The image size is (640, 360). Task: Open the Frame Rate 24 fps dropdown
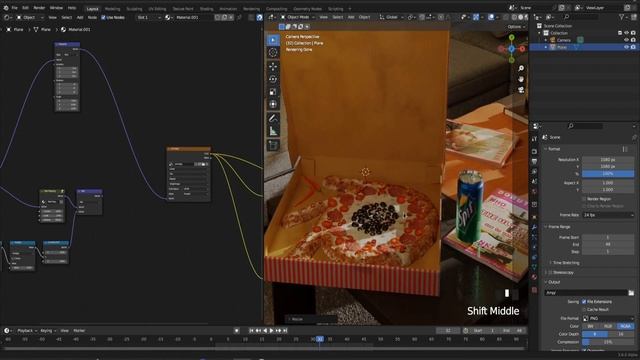coord(608,215)
